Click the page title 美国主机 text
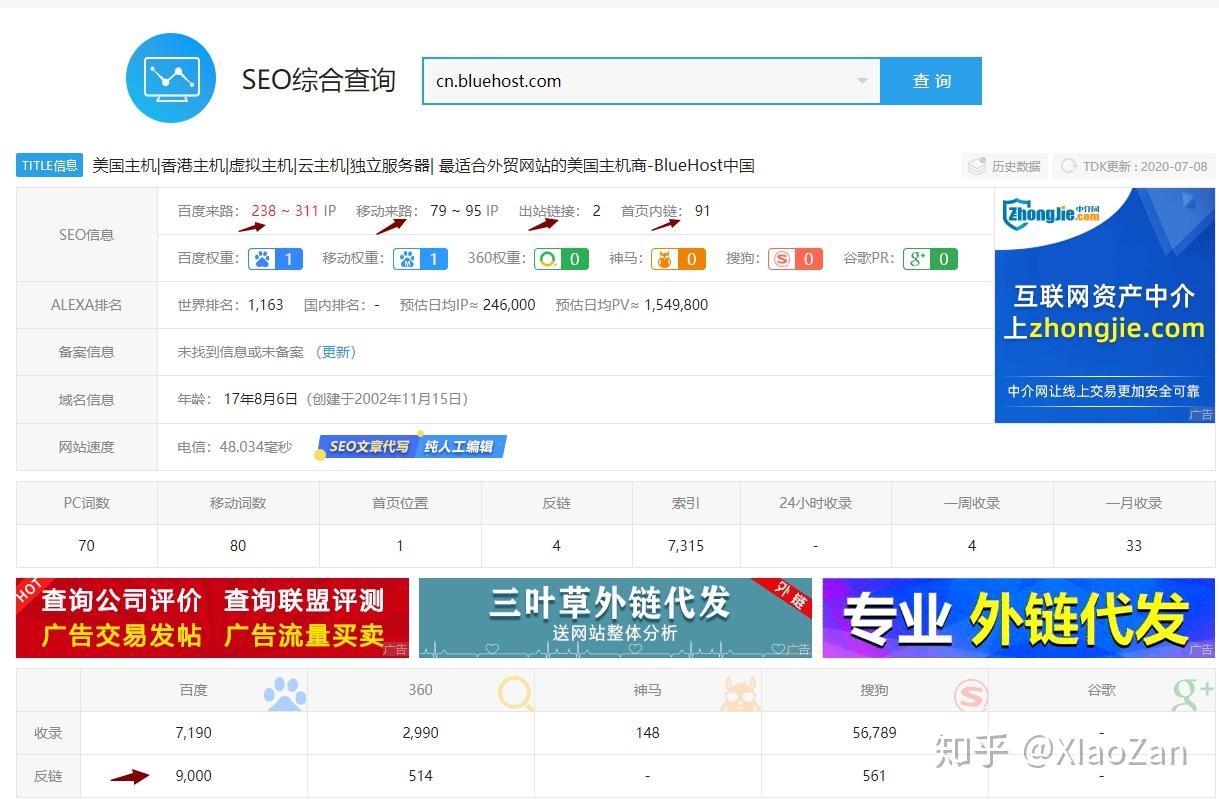This screenshot has width=1219, height=800. click(x=125, y=166)
